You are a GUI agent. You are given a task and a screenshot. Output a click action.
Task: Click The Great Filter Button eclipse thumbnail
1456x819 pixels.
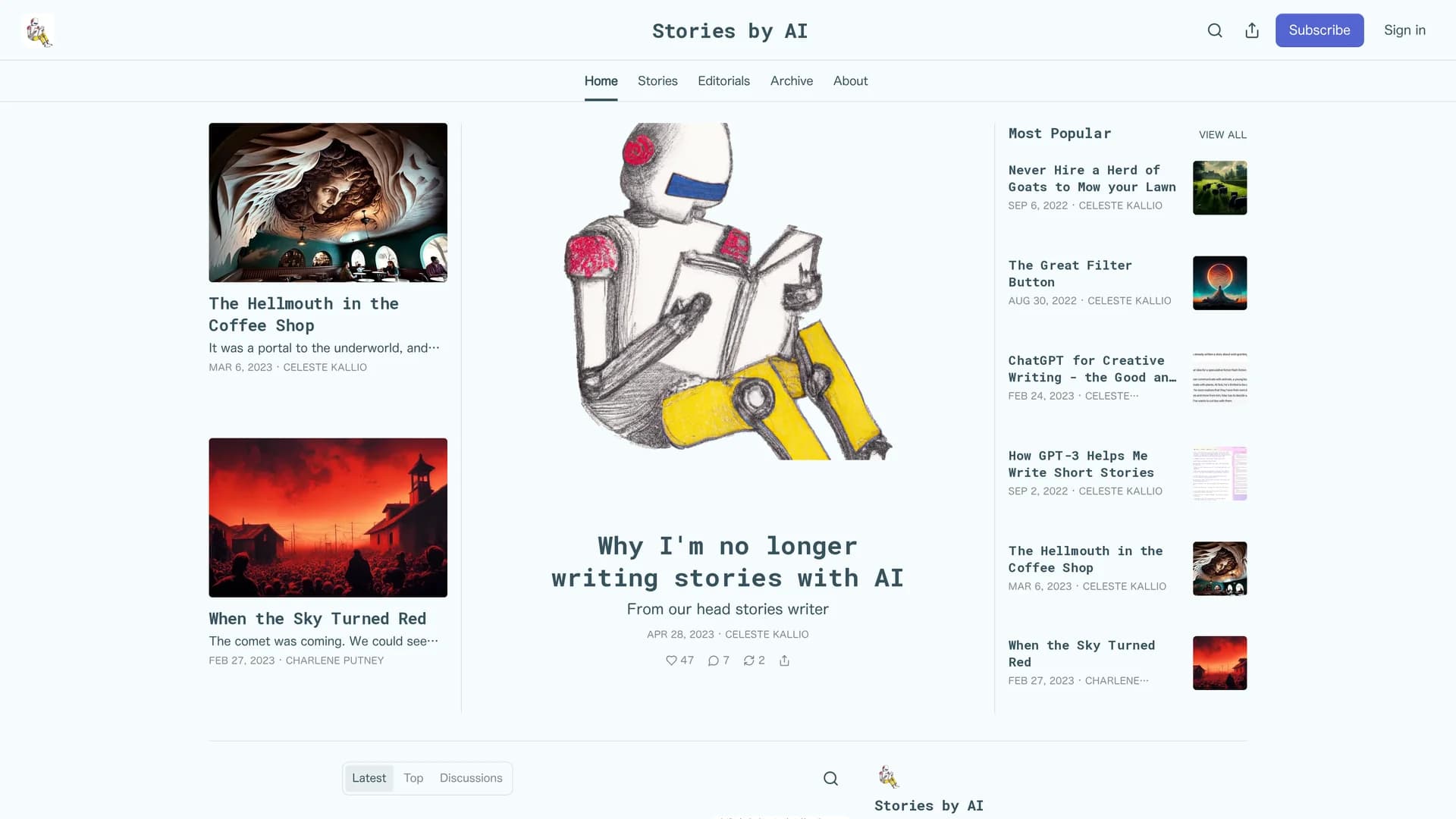click(x=1219, y=283)
